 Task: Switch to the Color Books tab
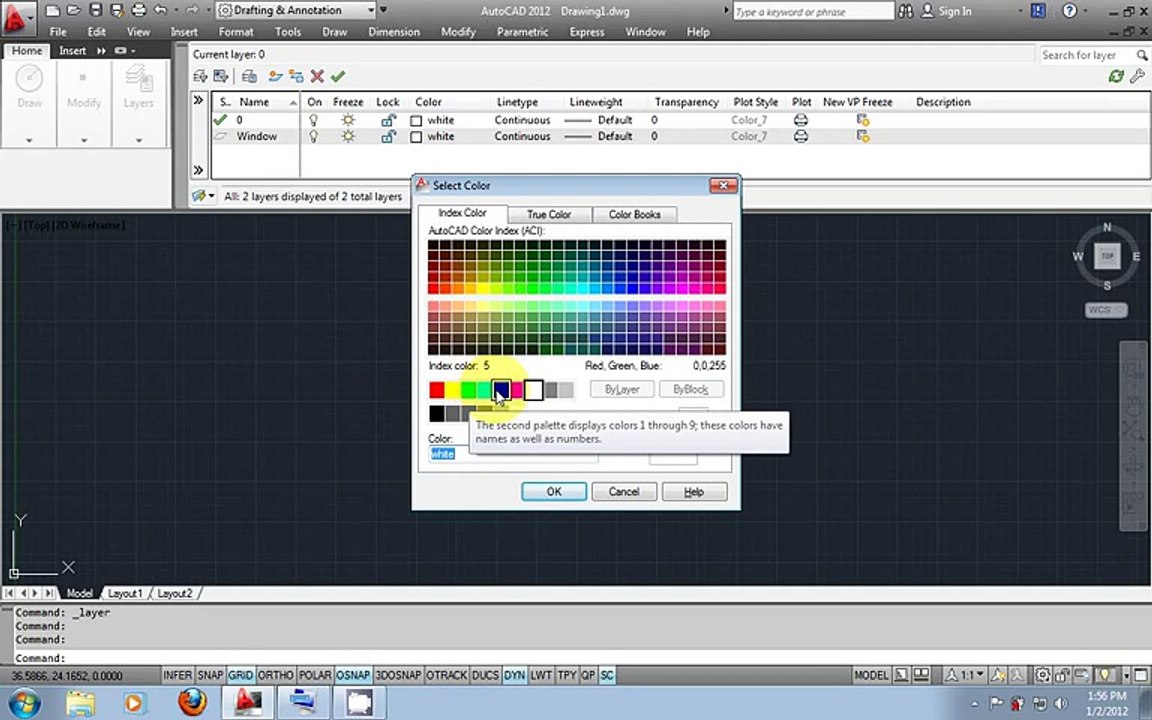(x=635, y=215)
